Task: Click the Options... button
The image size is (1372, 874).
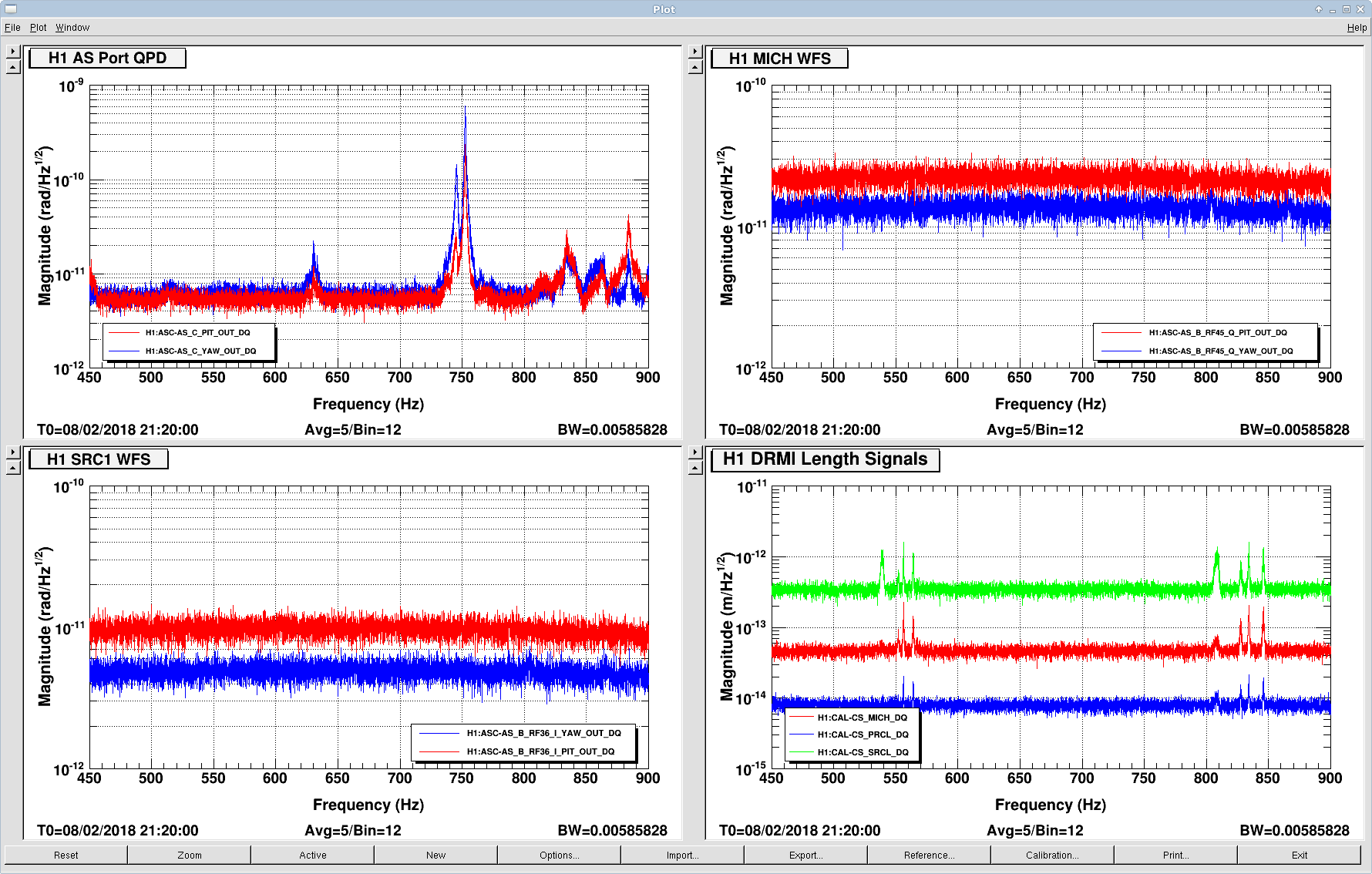Action: pos(559,856)
